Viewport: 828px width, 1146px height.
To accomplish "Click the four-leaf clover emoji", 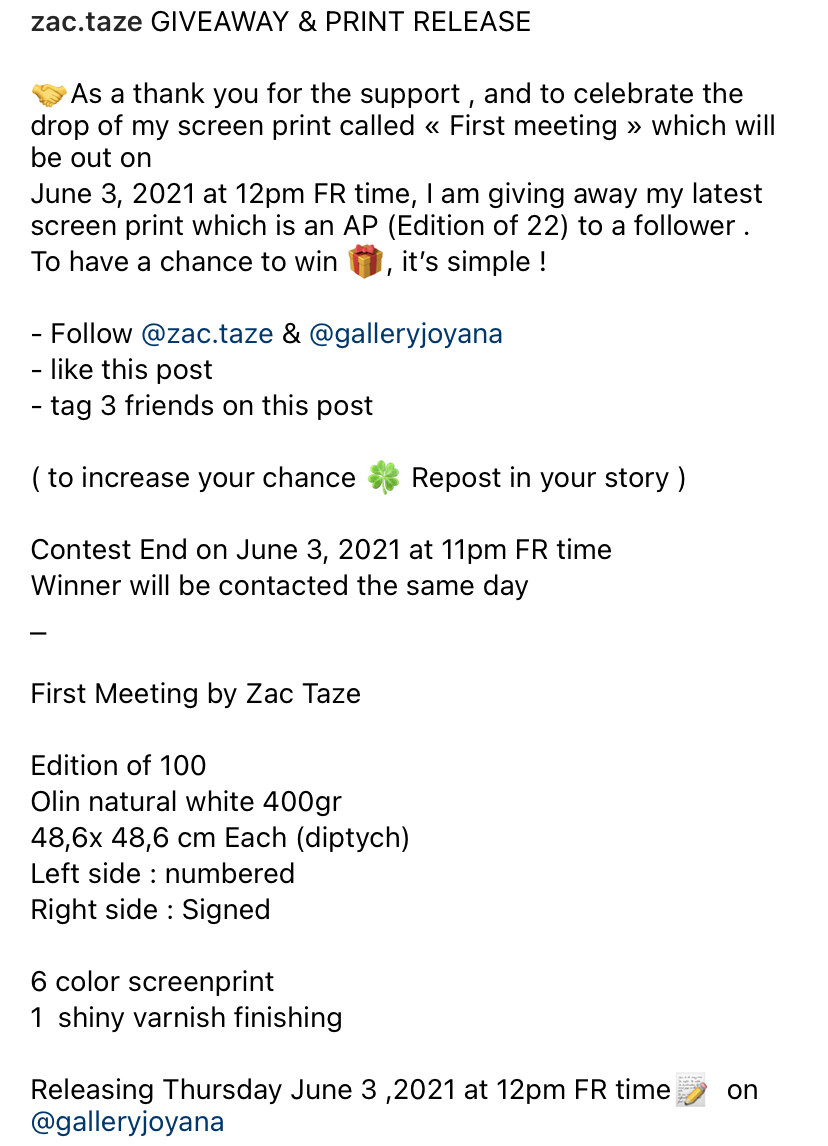I will pos(383,478).
